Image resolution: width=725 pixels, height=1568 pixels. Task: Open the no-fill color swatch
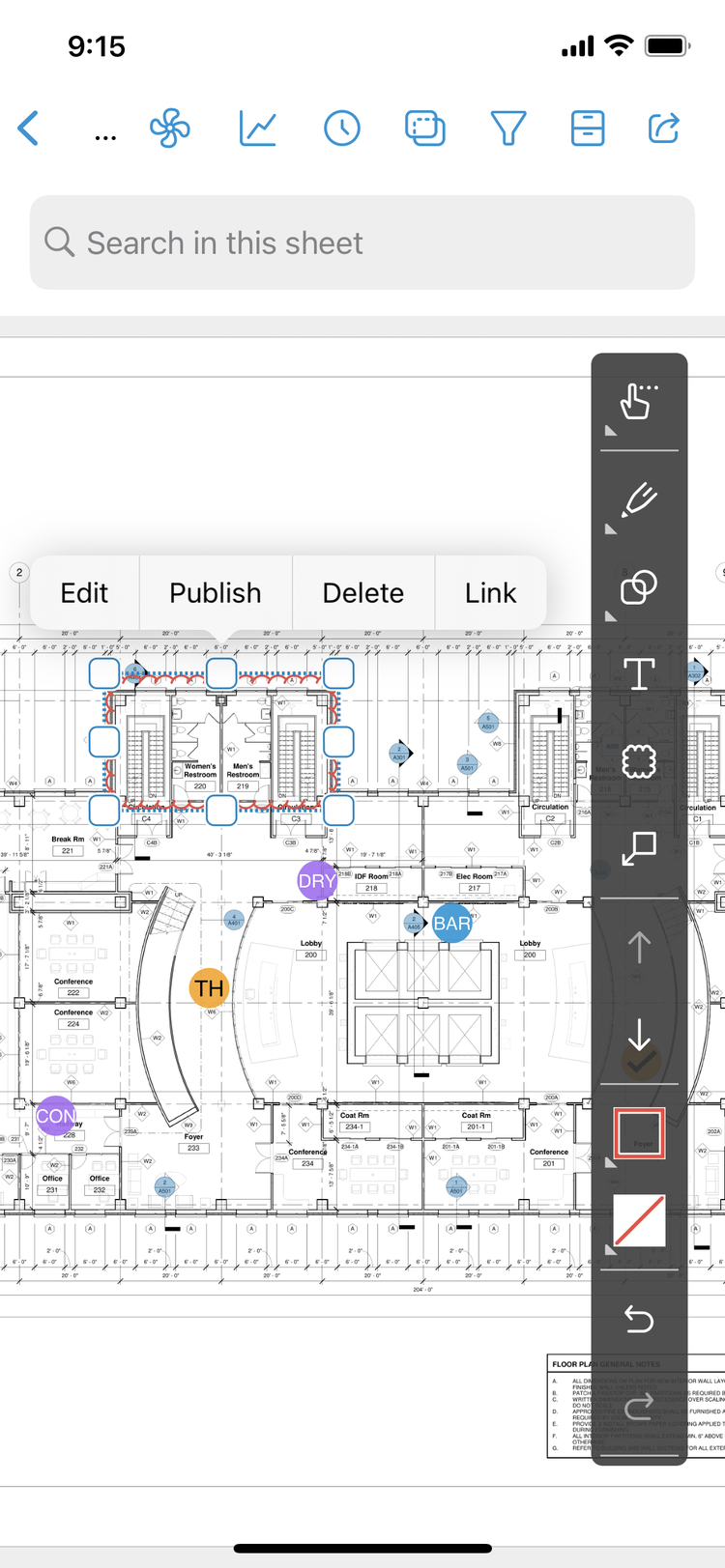click(639, 1221)
